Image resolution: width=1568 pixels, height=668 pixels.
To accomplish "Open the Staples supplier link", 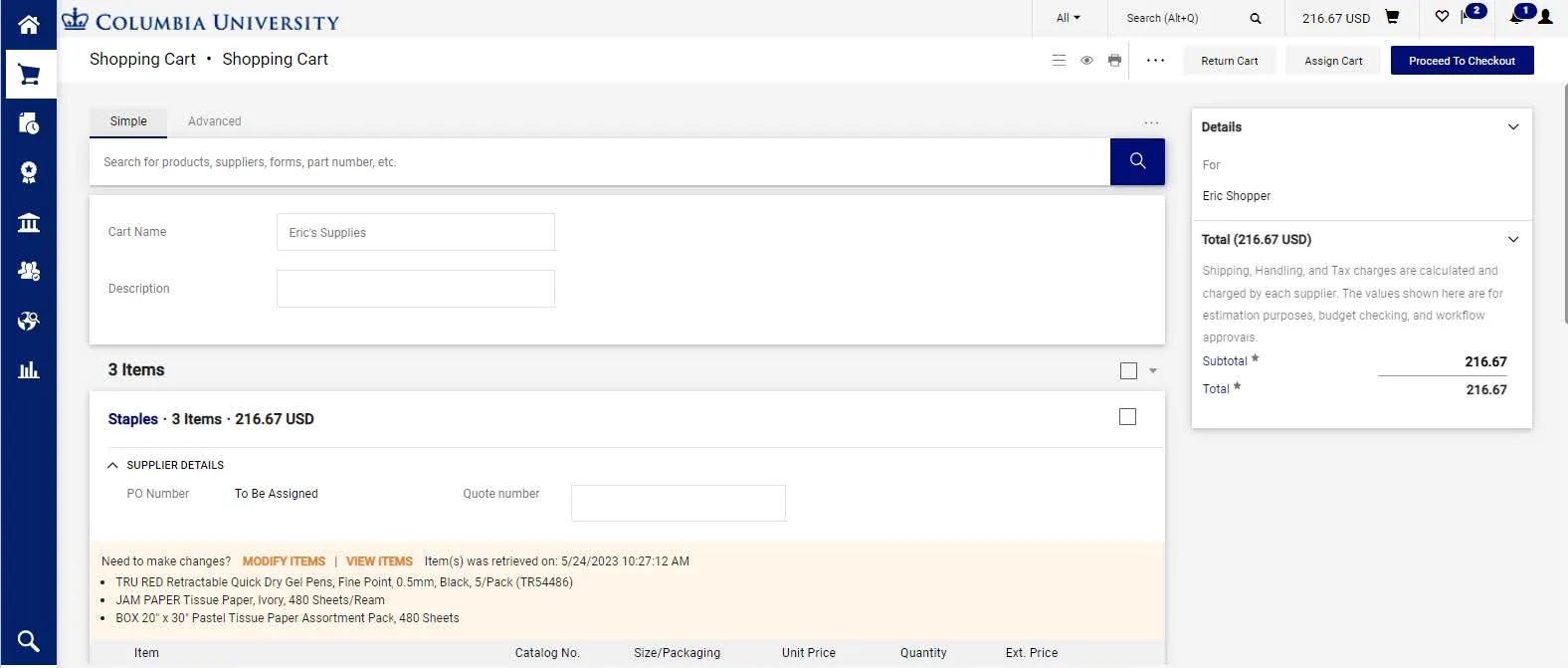I will click(133, 419).
